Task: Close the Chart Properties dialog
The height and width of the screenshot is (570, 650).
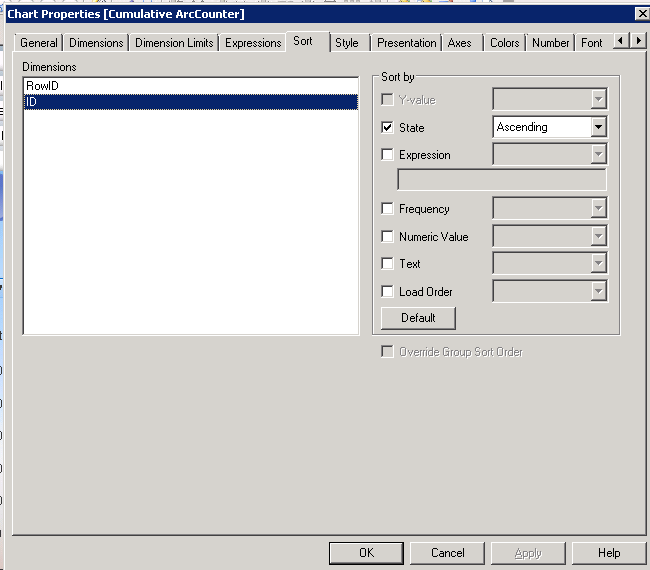Action: coord(642,14)
